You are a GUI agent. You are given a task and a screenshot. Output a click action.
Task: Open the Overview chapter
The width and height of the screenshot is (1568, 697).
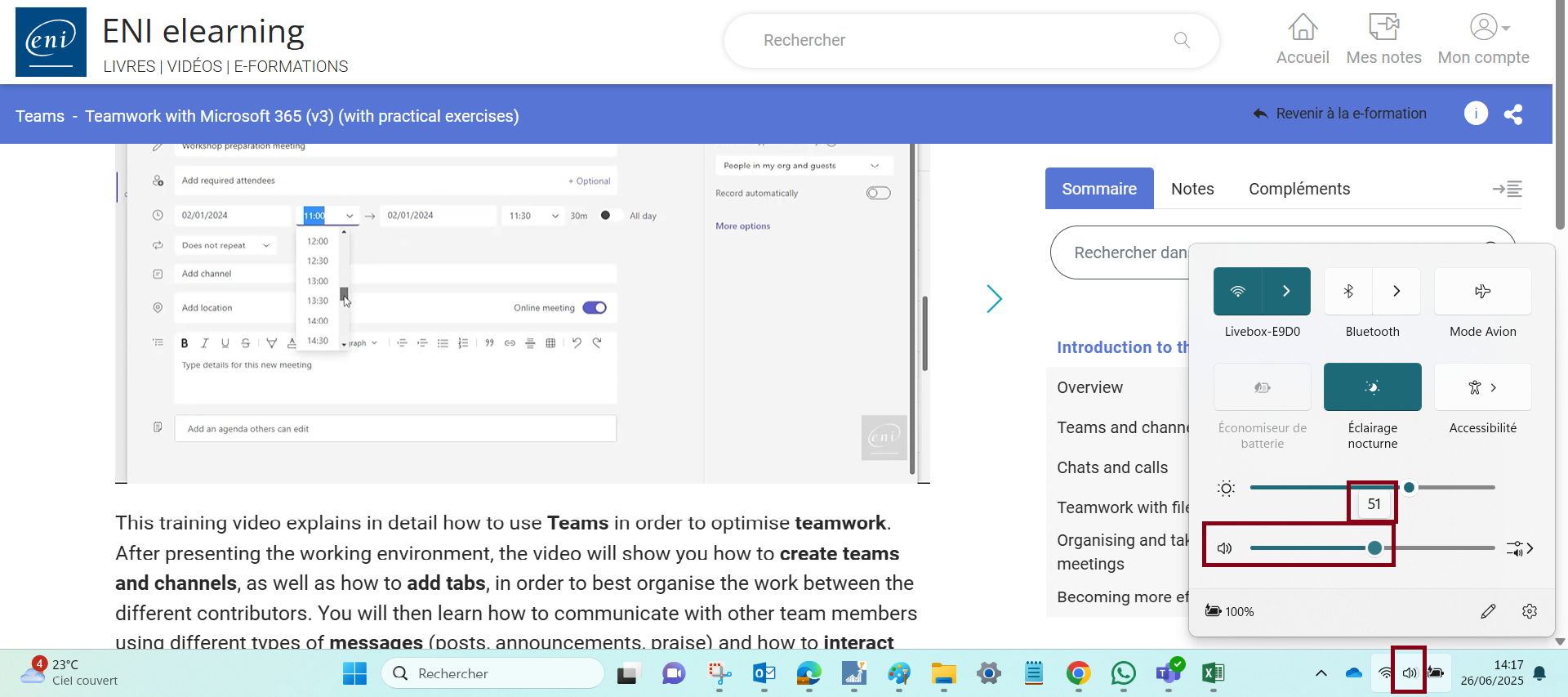tap(1090, 387)
